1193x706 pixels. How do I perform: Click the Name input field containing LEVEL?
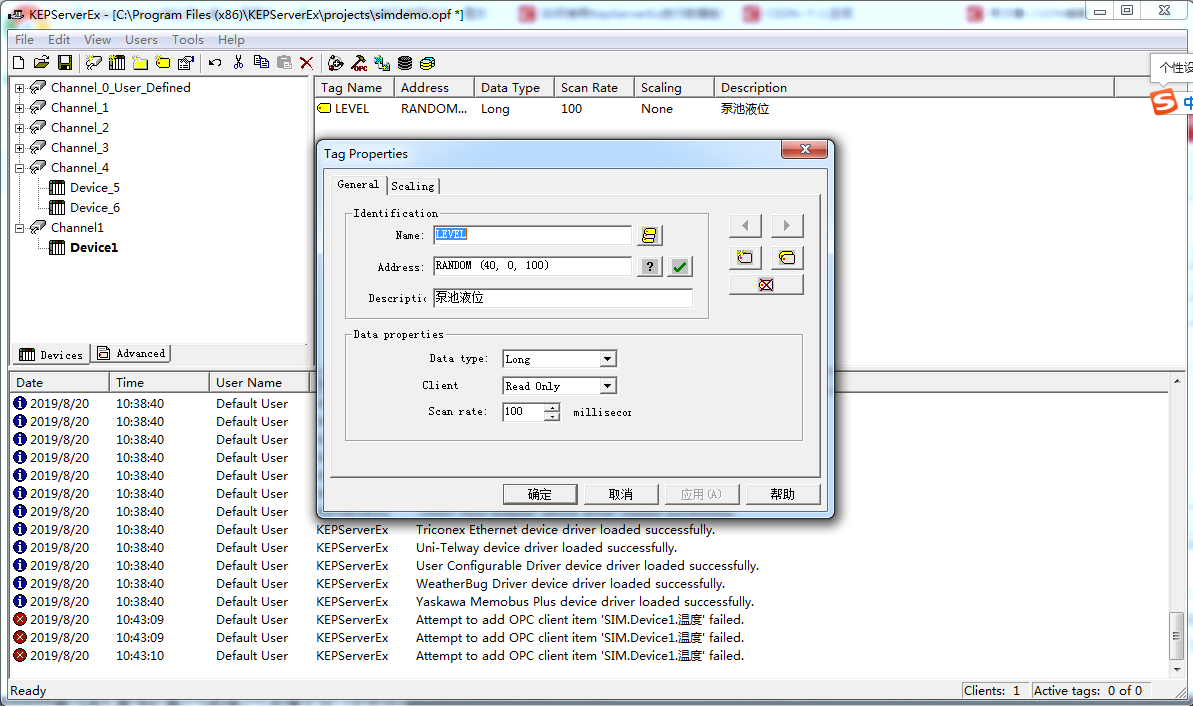point(533,235)
